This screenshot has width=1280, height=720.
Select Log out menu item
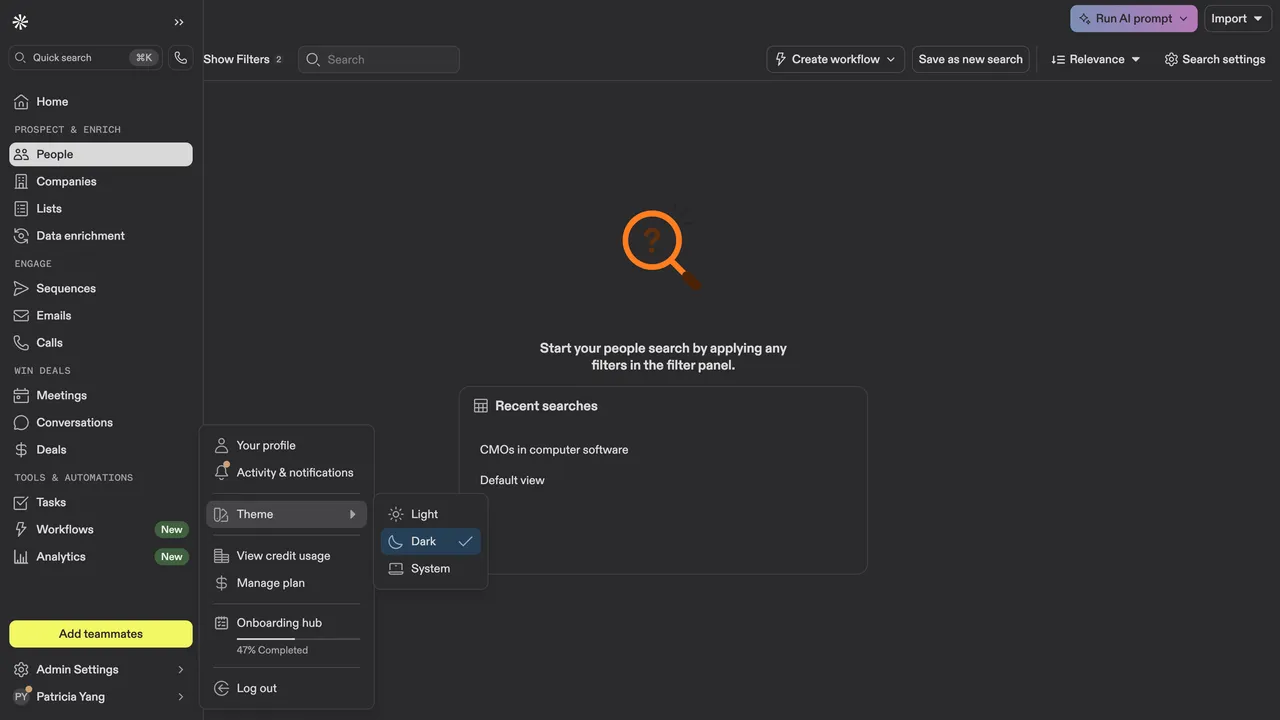(x=287, y=689)
